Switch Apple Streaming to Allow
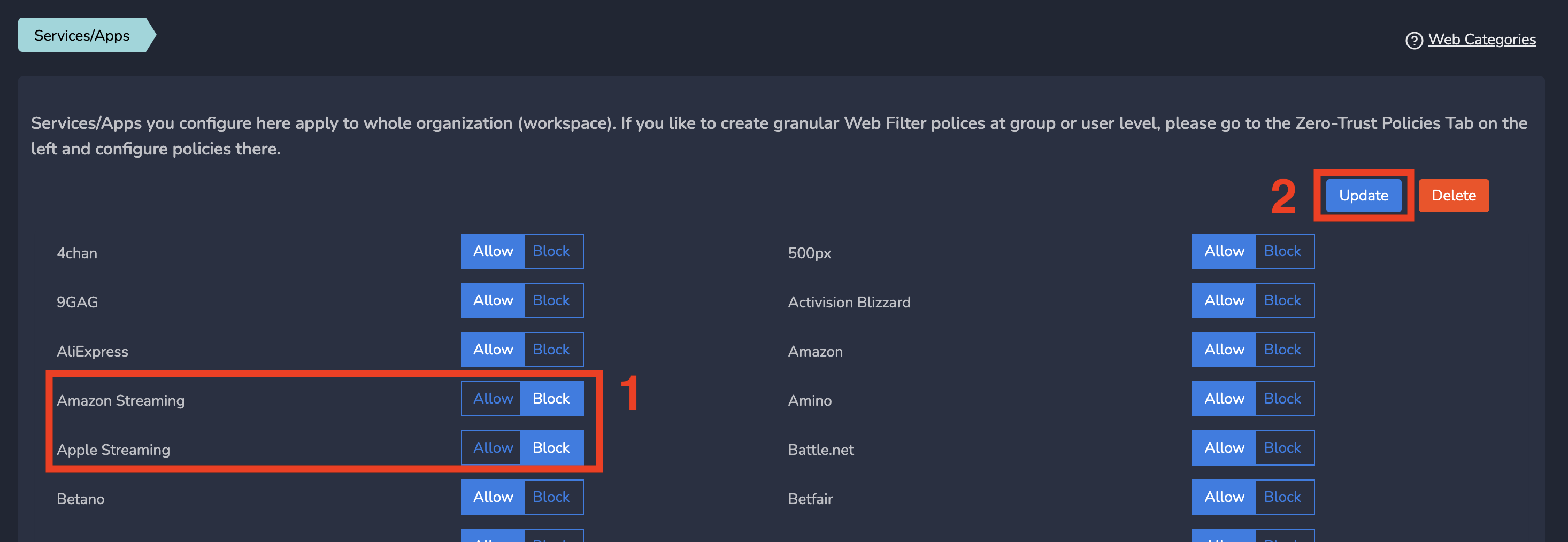The width and height of the screenshot is (1568, 542). coord(493,448)
